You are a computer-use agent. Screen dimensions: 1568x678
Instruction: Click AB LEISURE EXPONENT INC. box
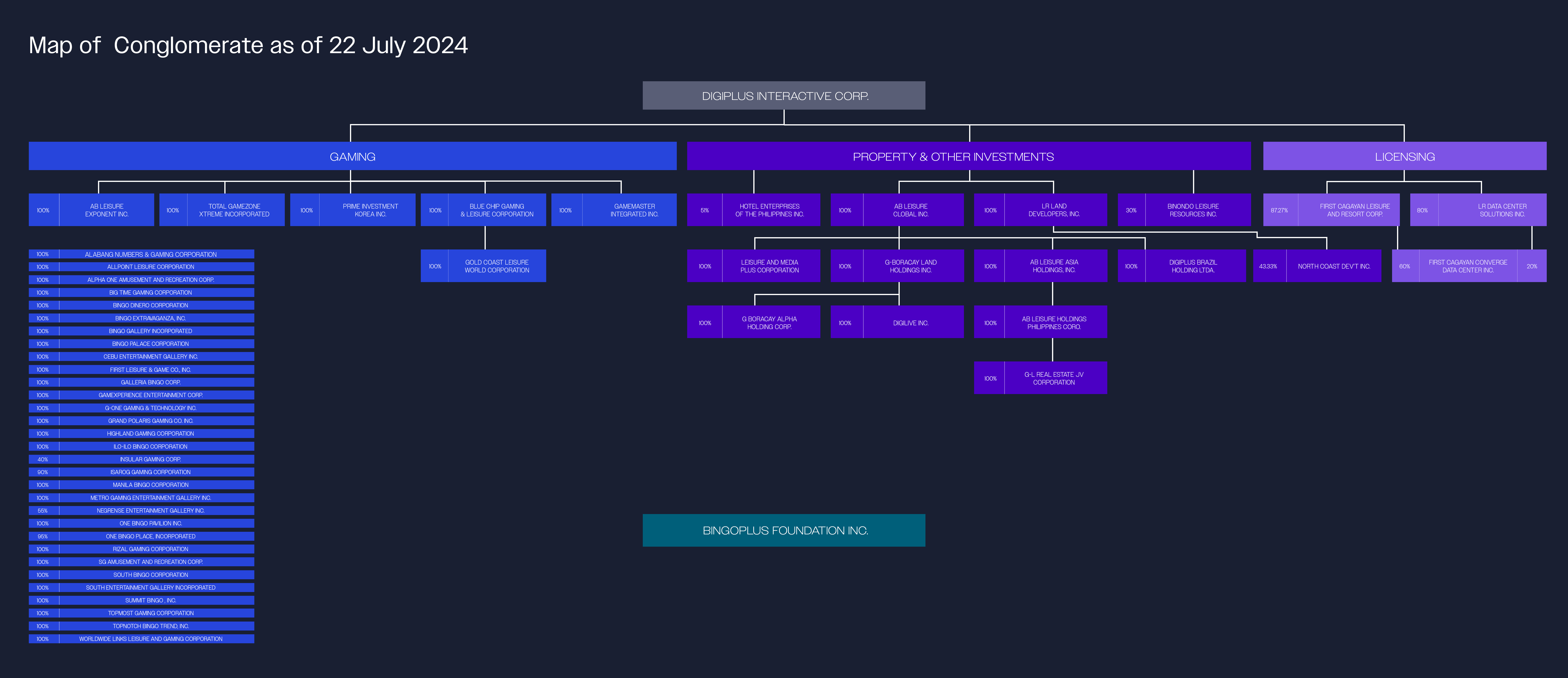91,210
